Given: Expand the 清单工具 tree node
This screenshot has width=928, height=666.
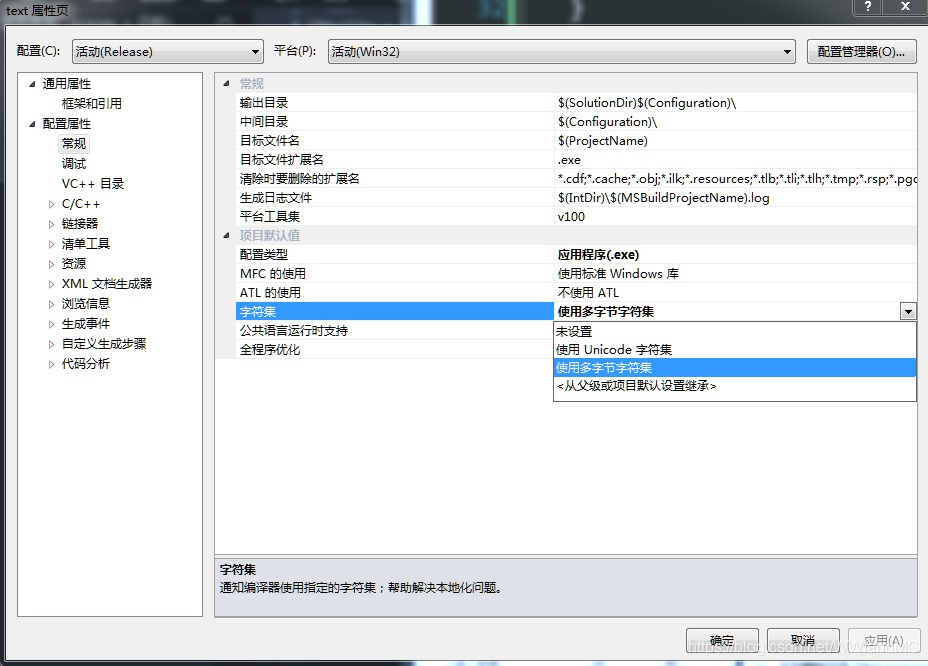Looking at the screenshot, I should click(51, 244).
